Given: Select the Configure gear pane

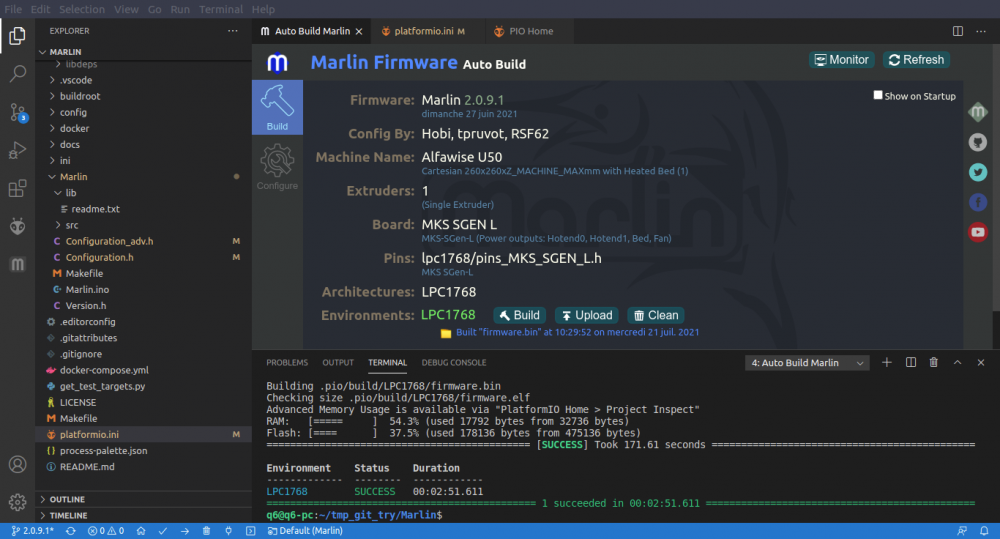Looking at the screenshot, I should 277,166.
